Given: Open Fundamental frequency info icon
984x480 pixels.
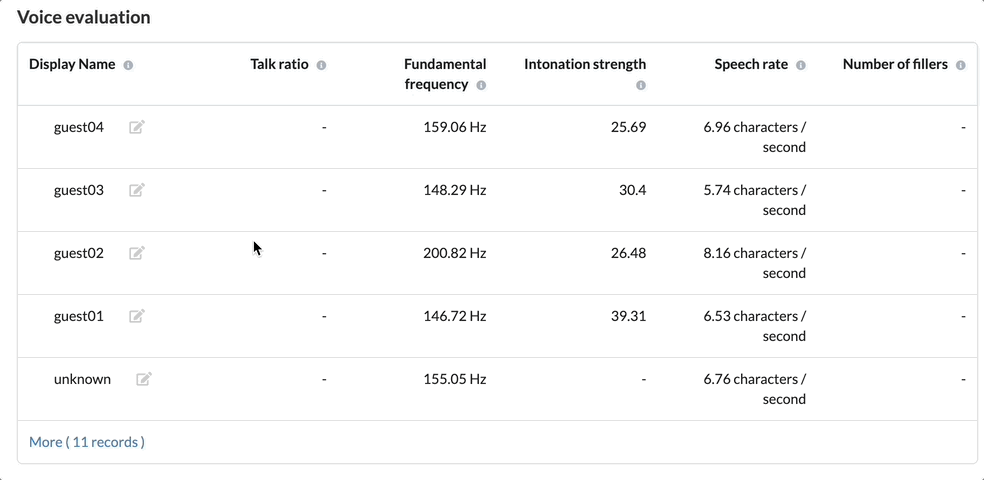Looking at the screenshot, I should pos(481,85).
